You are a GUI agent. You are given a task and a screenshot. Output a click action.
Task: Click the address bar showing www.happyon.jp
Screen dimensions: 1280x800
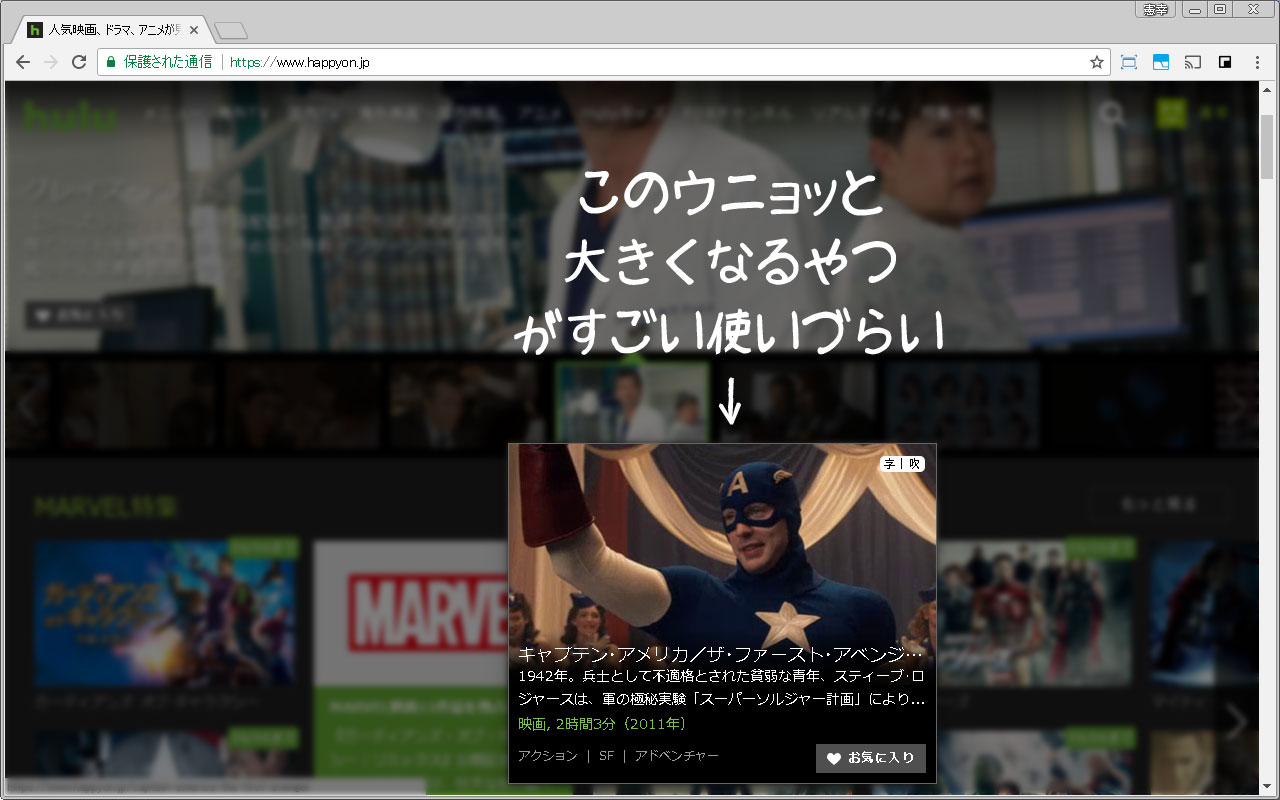[604, 62]
